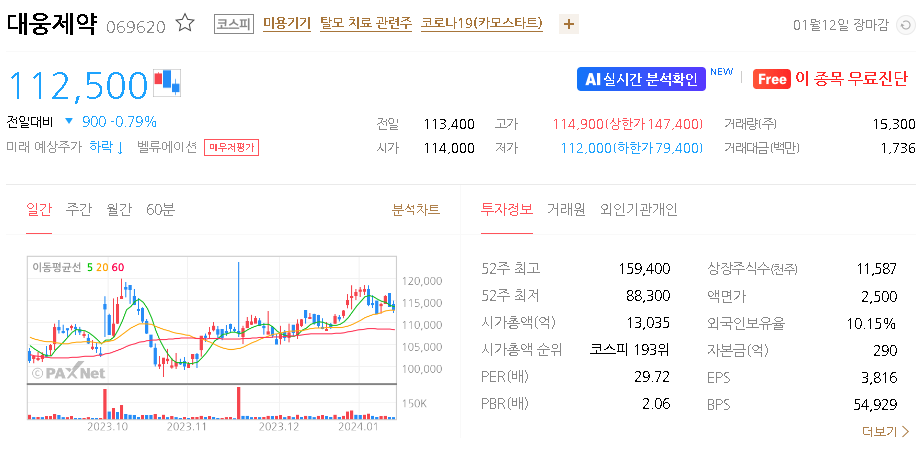Click the 시가 price 114,000
The height and width of the screenshot is (451, 923).
point(449,148)
